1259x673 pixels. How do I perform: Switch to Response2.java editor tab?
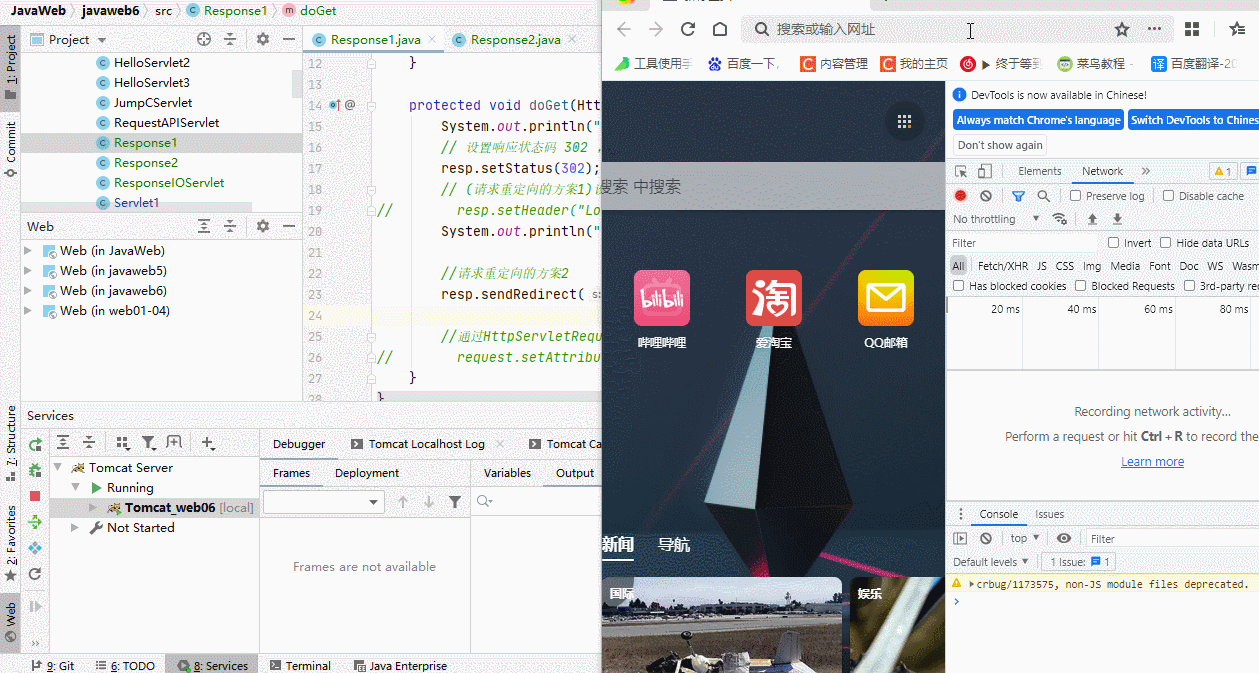tap(515, 40)
